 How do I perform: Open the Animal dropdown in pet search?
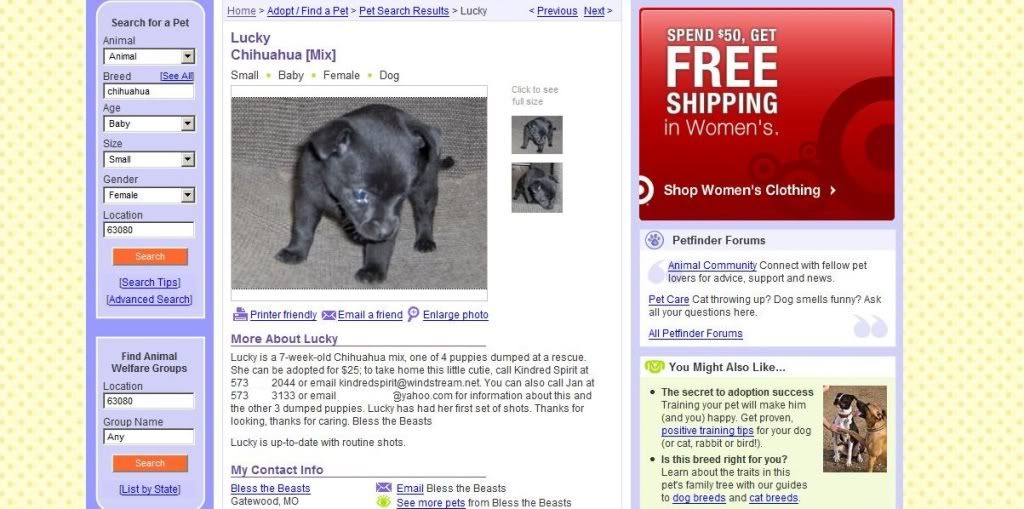tap(149, 56)
